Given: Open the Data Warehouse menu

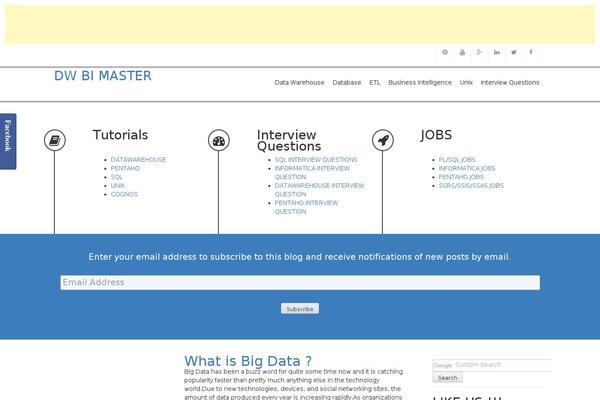Looking at the screenshot, I should [x=299, y=82].
